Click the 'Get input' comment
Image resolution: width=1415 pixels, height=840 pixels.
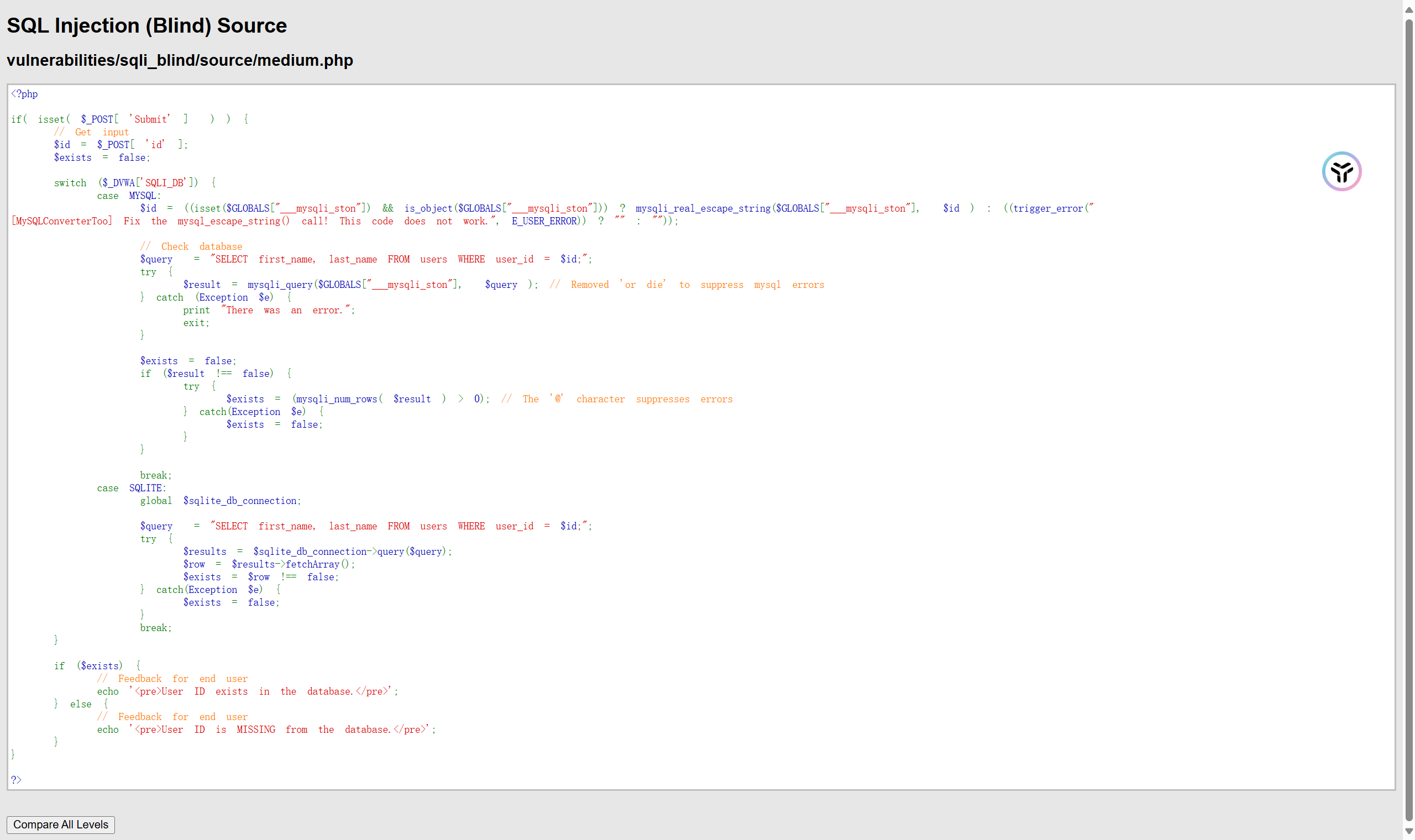91,132
